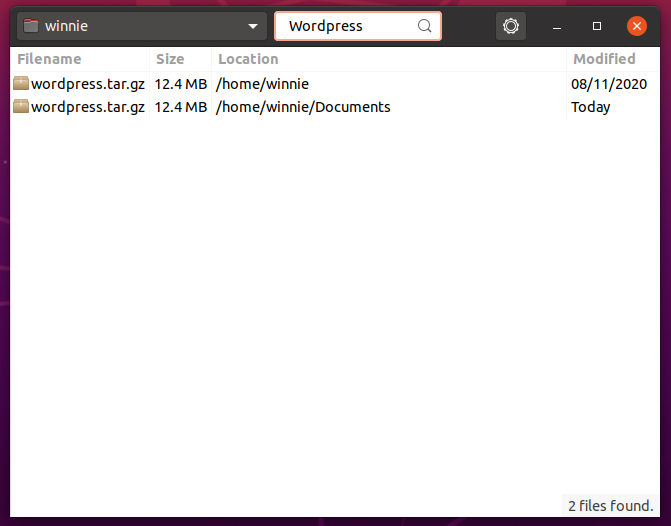Expand the winnie folder dropdown arrow

253,27
